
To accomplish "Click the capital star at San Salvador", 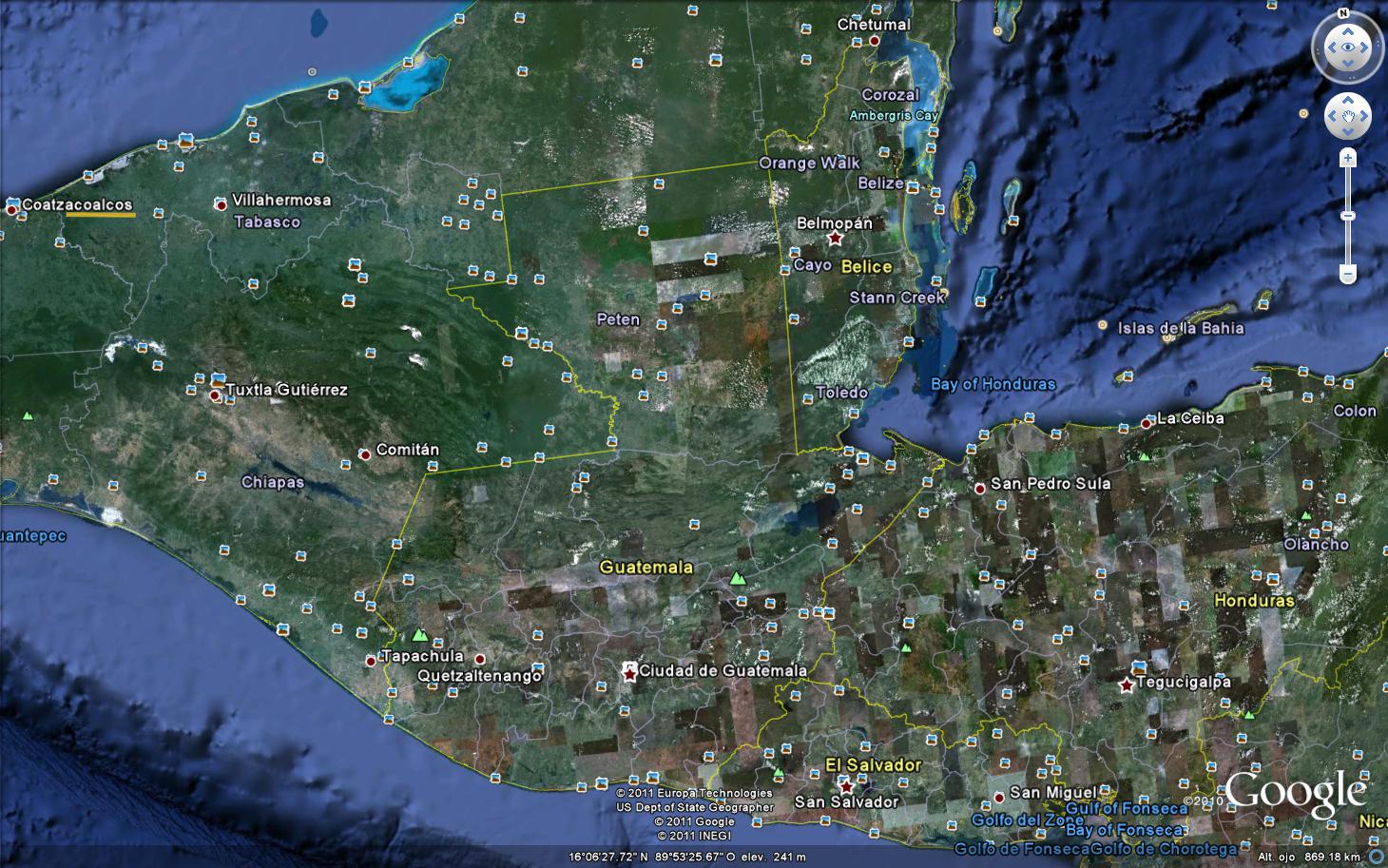I will 847,785.
